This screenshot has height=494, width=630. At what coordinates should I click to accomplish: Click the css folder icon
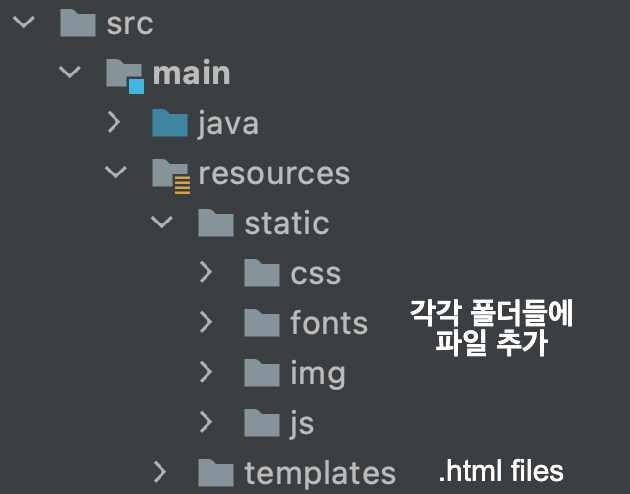click(262, 273)
